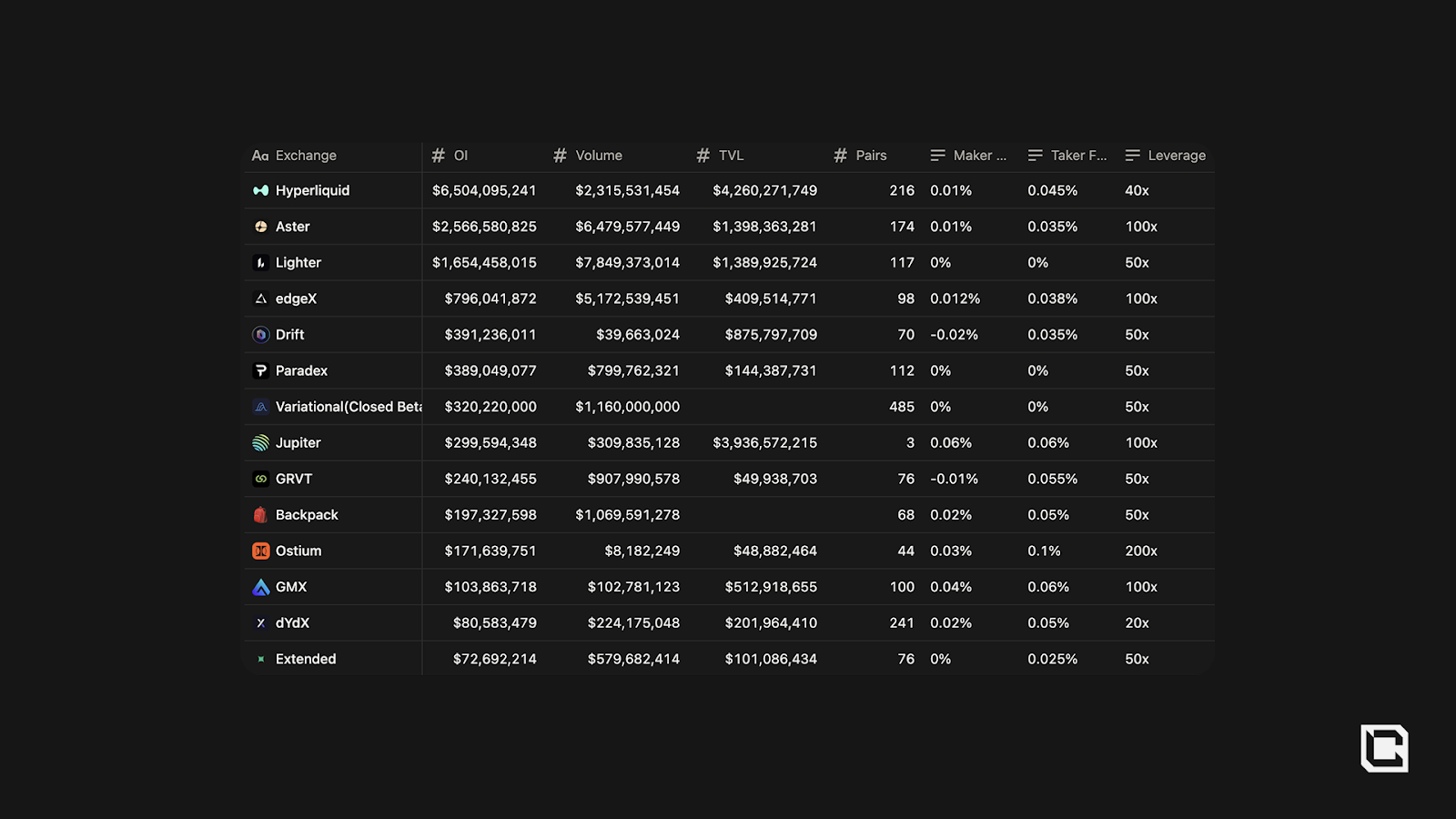Click the GMX blue triangle icon
This screenshot has height=819, width=1456.
260,587
